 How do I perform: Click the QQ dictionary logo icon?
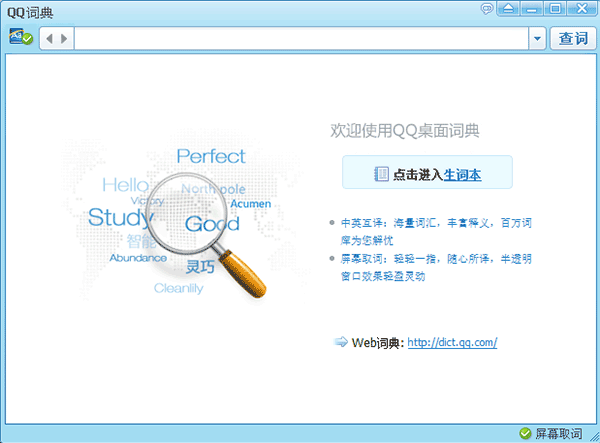click(21, 37)
